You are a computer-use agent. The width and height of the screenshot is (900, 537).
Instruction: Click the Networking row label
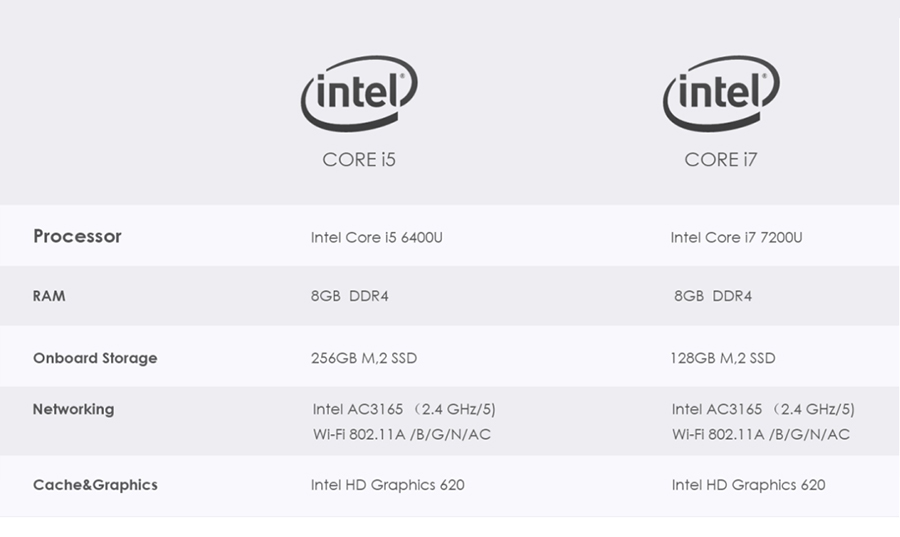pyautogui.click(x=73, y=409)
